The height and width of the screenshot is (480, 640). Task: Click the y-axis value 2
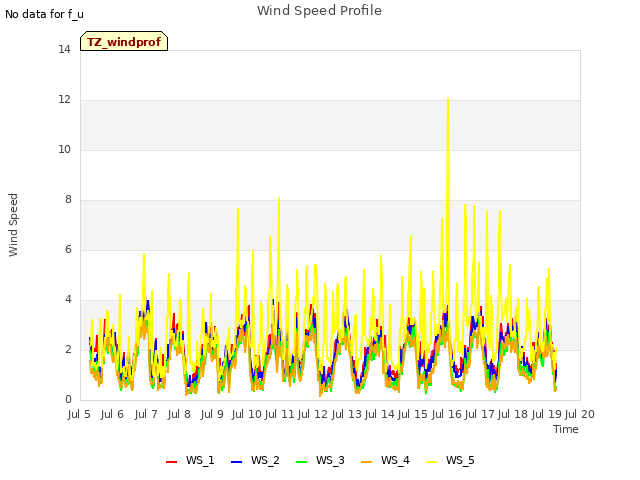68,350
